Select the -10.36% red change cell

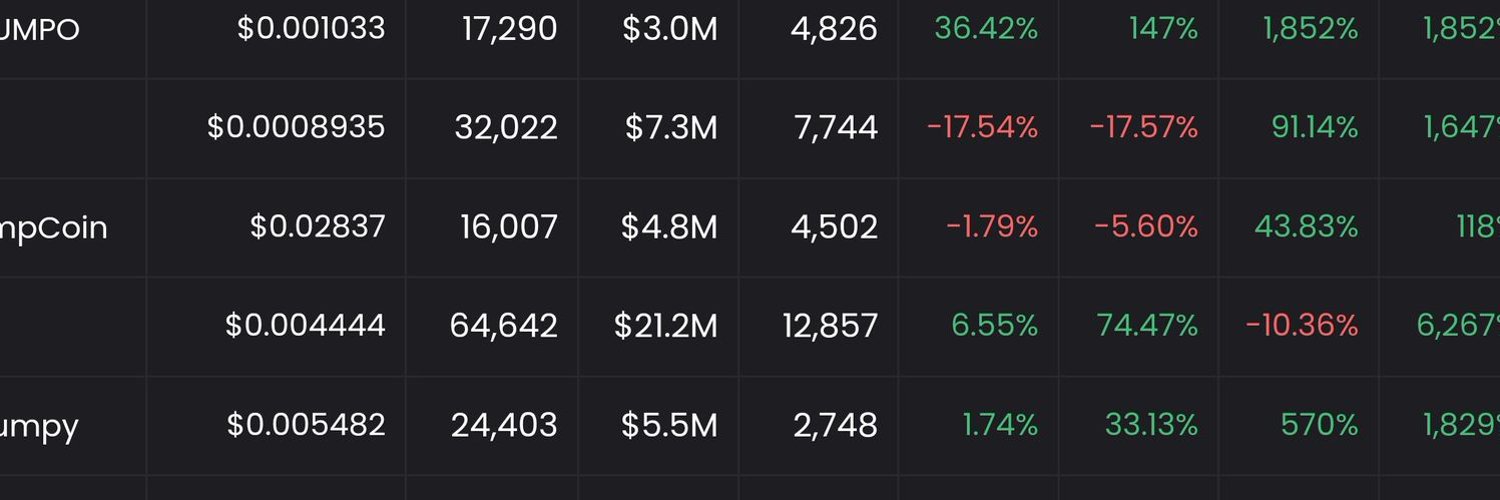tap(1302, 326)
